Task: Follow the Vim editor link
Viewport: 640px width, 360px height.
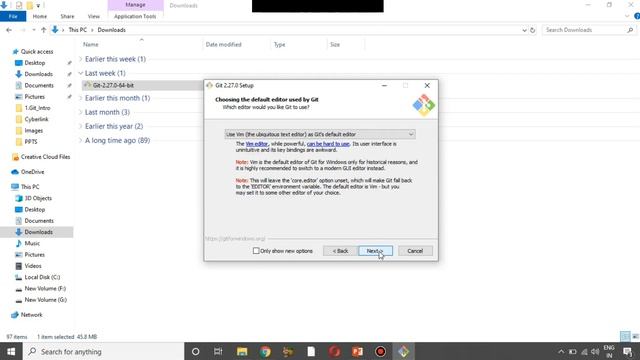Action: [257, 144]
